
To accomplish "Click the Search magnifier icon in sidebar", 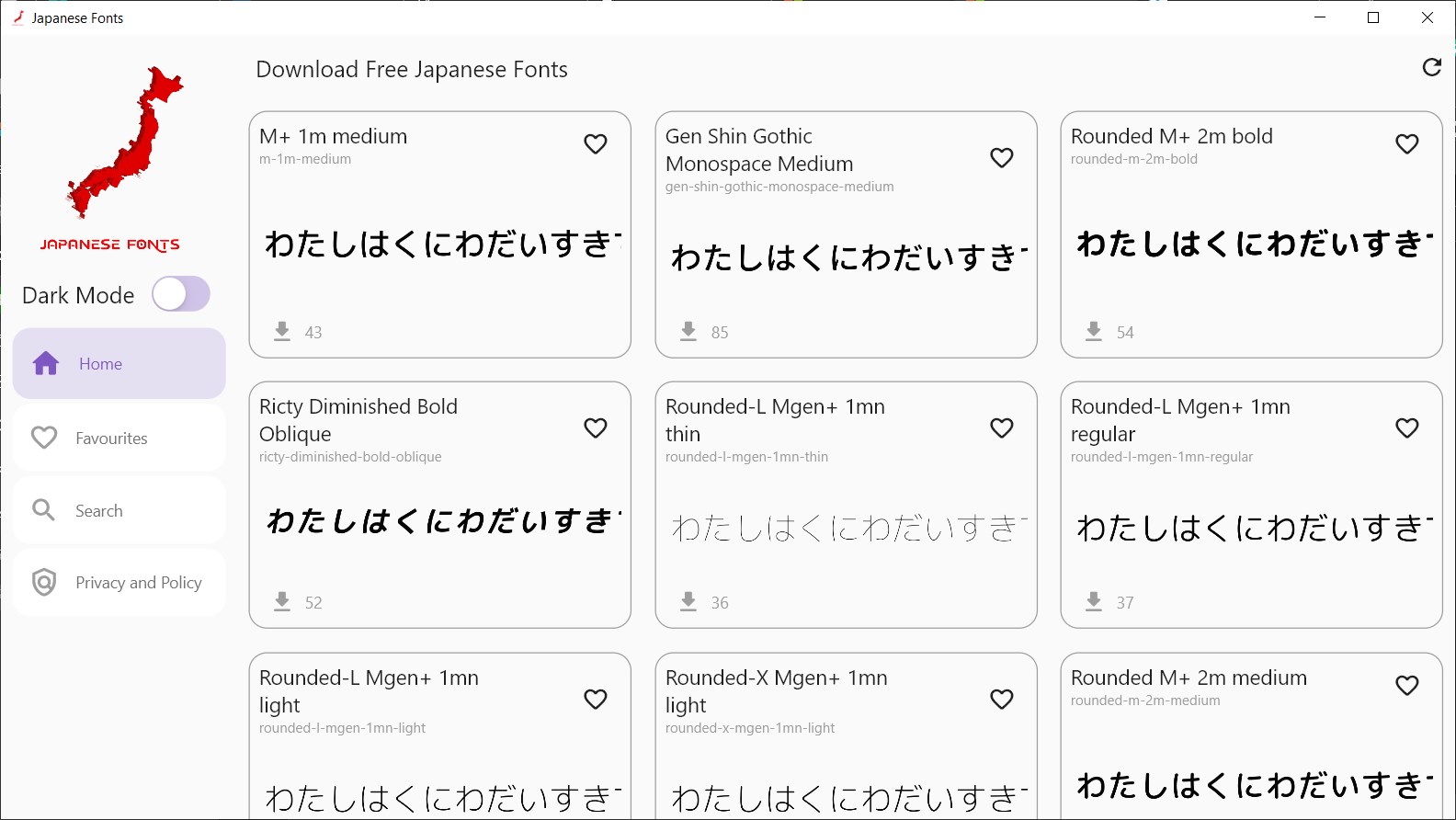I will pos(42,509).
